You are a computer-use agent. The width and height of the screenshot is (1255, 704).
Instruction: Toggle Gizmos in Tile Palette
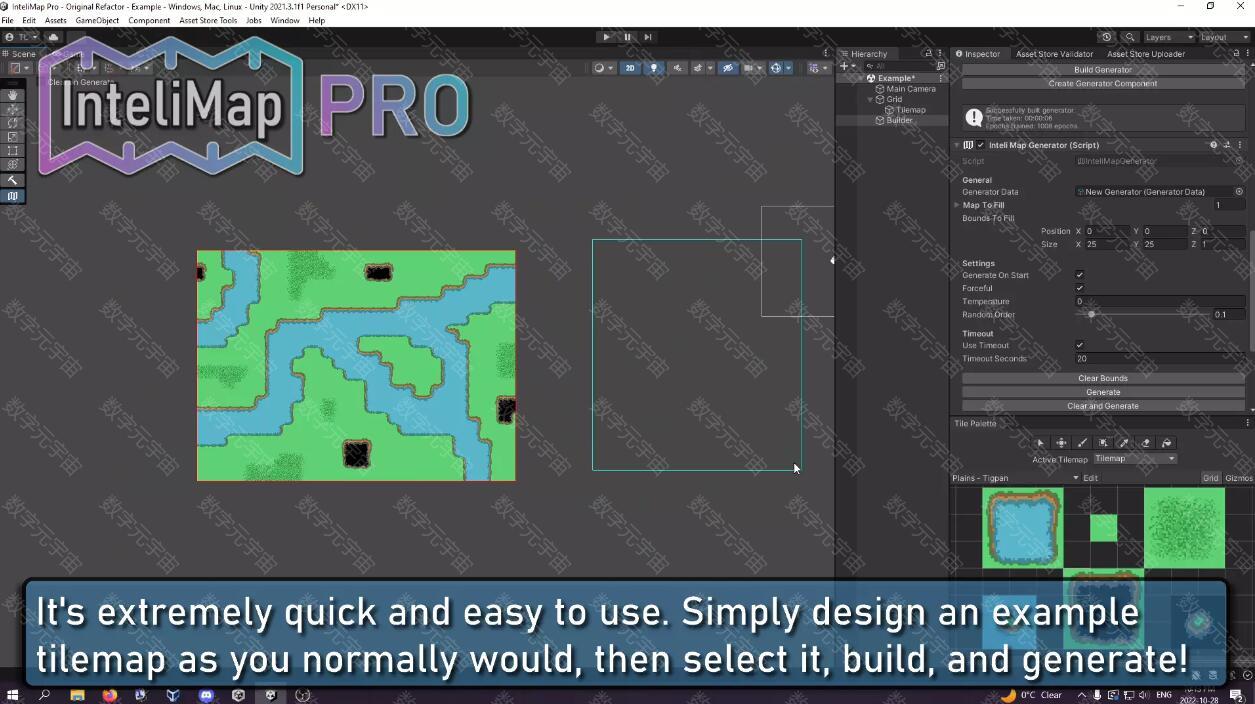[x=1238, y=478]
